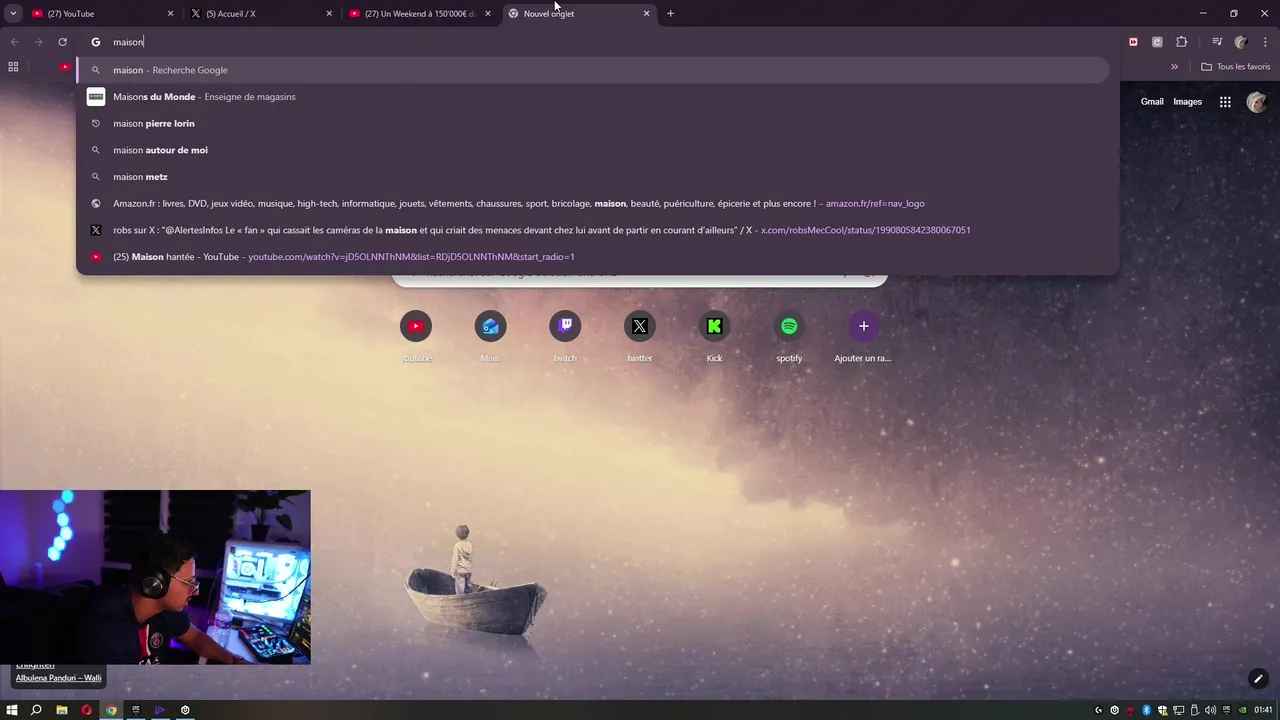Switch to the Un Weekend à 150'000€ tab
1280x720 pixels.
[x=420, y=14]
